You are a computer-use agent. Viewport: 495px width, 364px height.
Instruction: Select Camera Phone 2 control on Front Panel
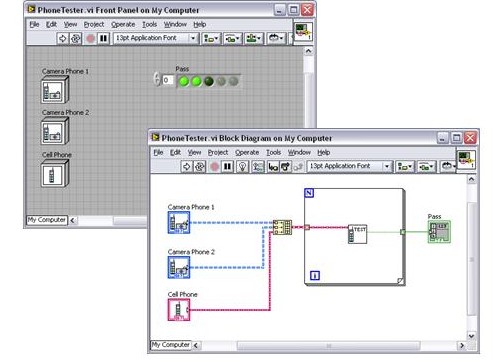pos(55,131)
